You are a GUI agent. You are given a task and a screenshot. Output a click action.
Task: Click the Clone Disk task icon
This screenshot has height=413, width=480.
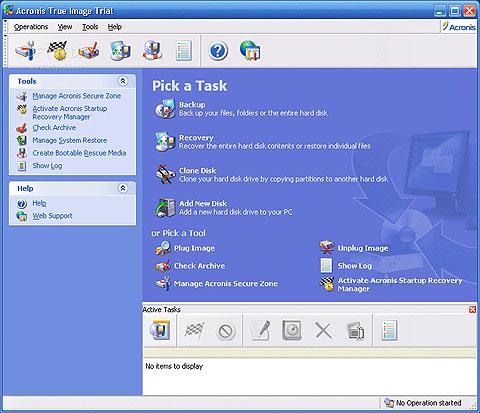165,174
